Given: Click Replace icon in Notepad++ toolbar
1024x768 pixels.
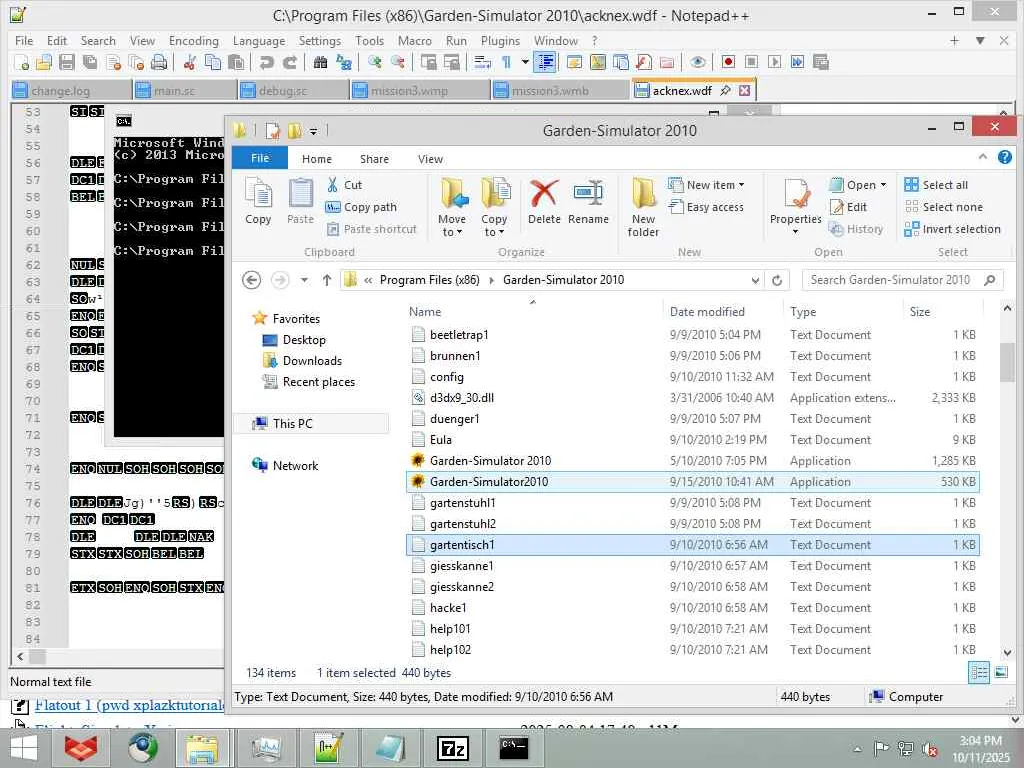Looking at the screenshot, I should coord(344,62).
